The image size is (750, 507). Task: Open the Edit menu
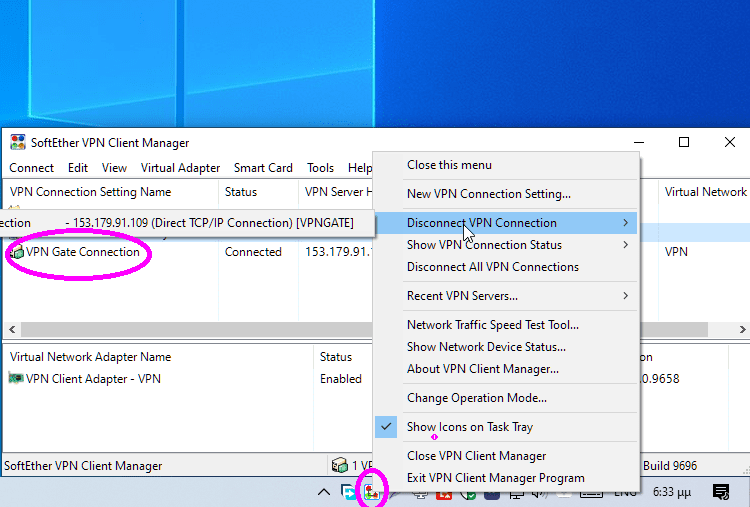77,168
